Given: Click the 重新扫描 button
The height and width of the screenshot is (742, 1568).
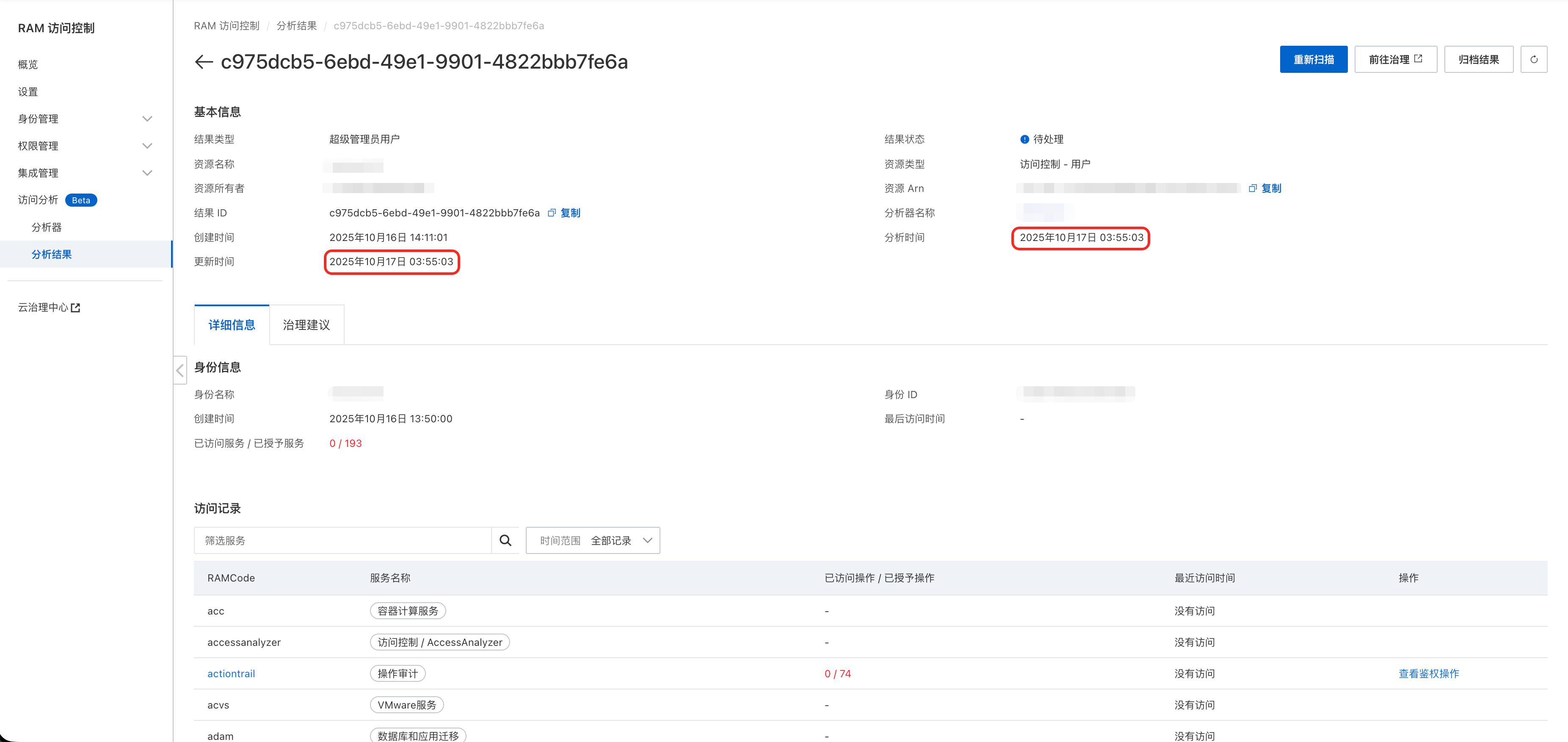Looking at the screenshot, I should (1313, 60).
